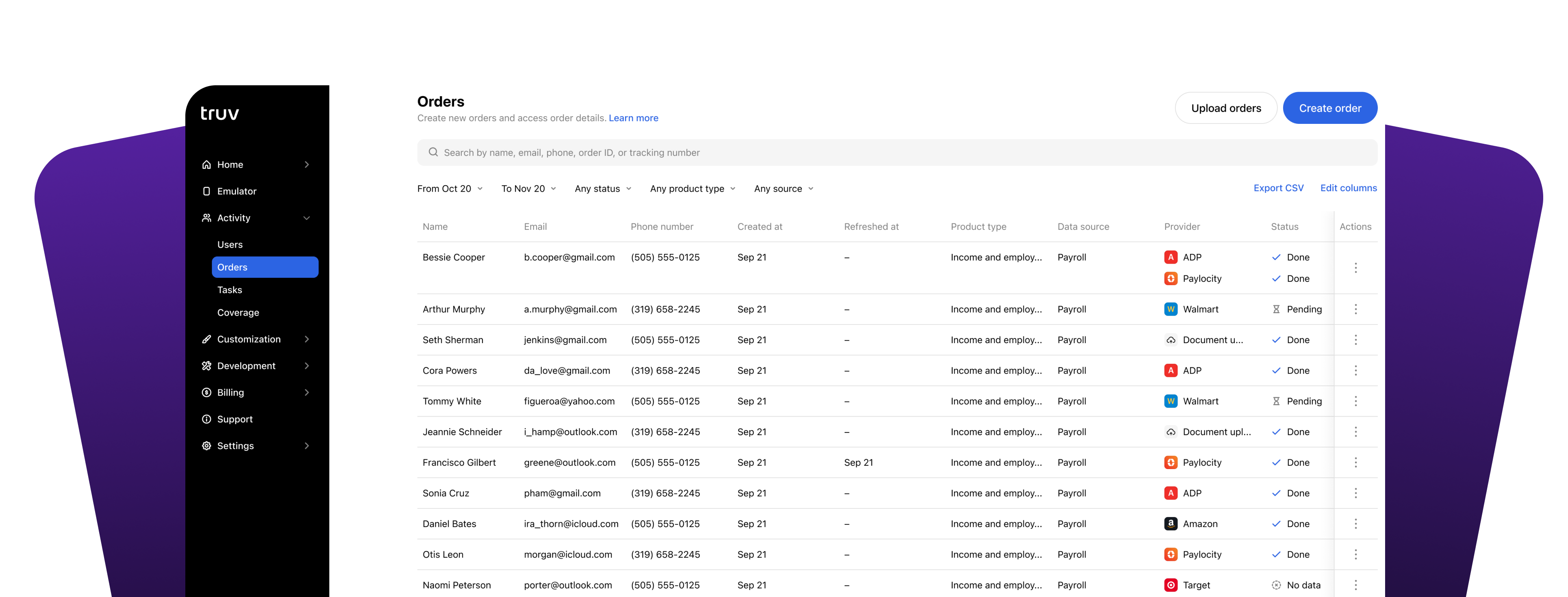Open the Tasks section in the sidebar
The height and width of the screenshot is (597, 1568).
[230, 290]
